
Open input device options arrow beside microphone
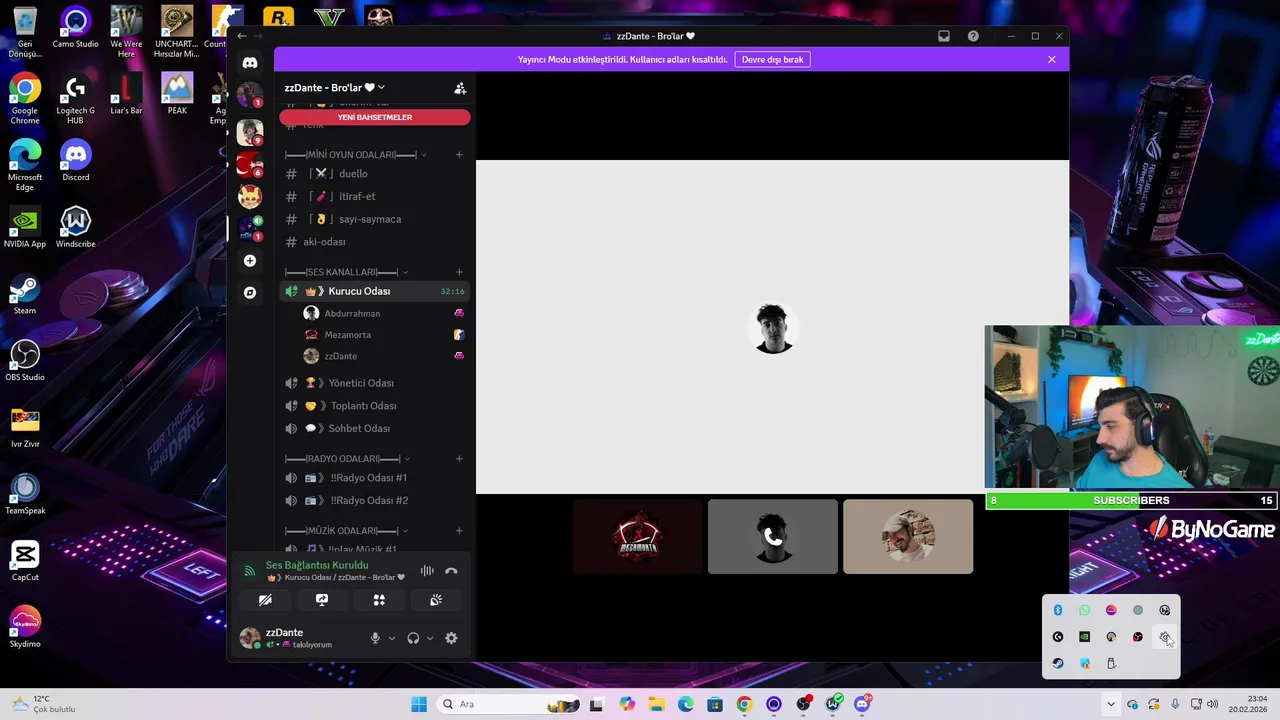point(392,638)
